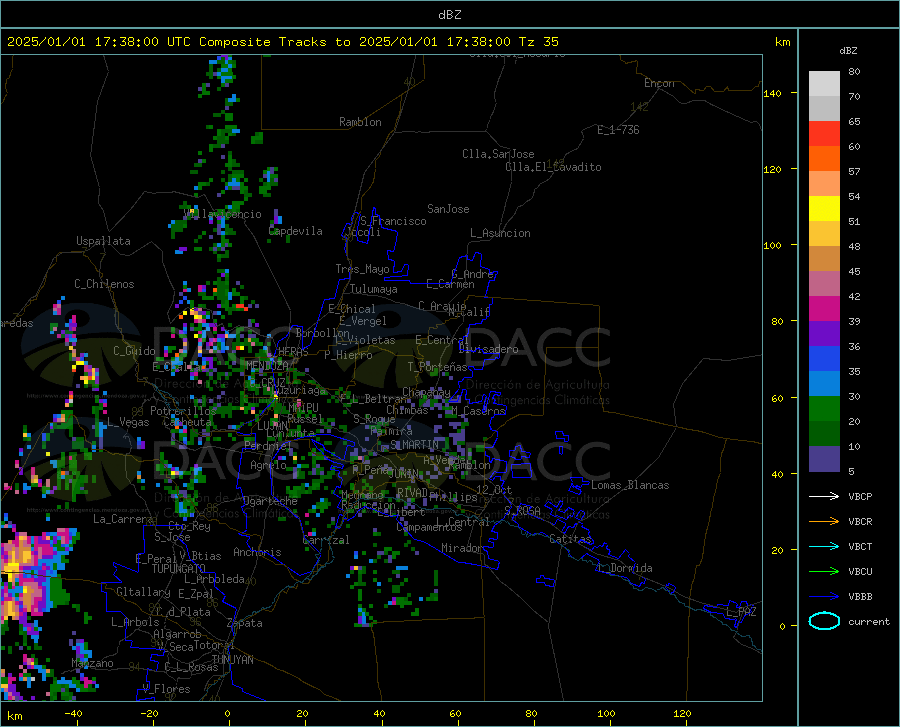900x727 pixels.
Task: Click the Lomas_Blancas label
Action: 630,485
